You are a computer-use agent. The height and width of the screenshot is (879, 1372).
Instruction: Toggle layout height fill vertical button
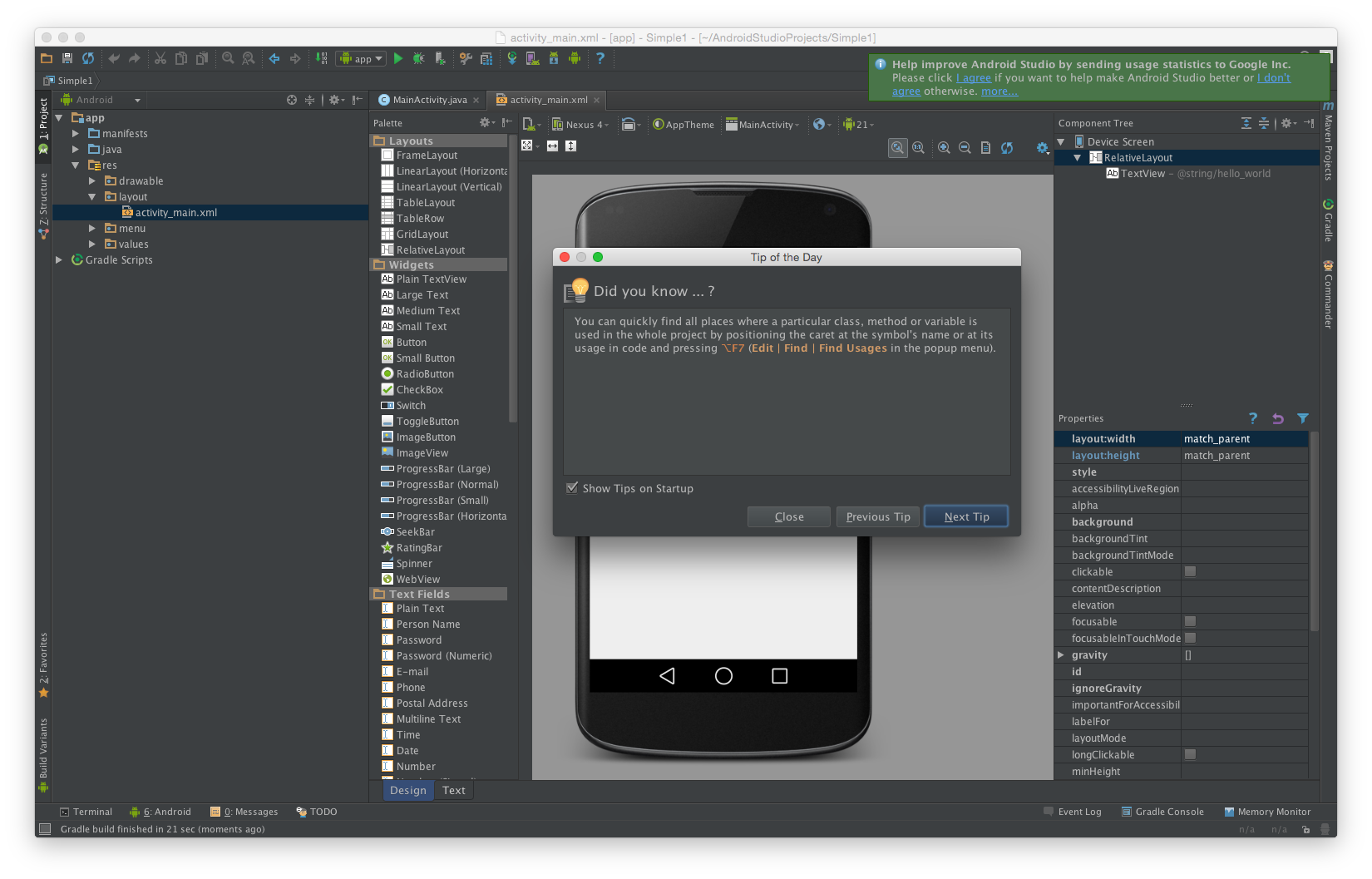click(x=570, y=146)
